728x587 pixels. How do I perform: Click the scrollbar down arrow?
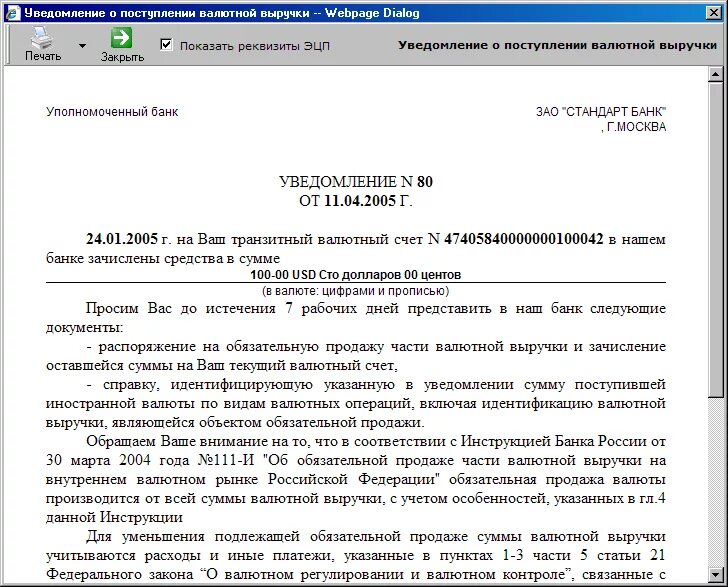coord(715,574)
